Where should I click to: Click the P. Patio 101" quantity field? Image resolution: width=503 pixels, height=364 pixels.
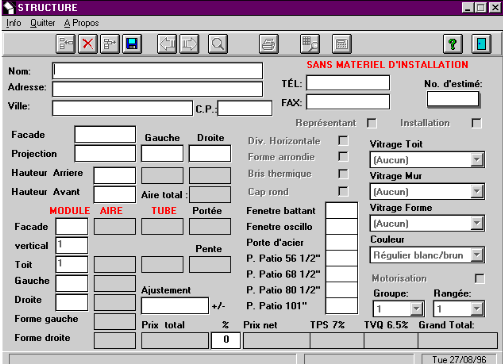342,306
